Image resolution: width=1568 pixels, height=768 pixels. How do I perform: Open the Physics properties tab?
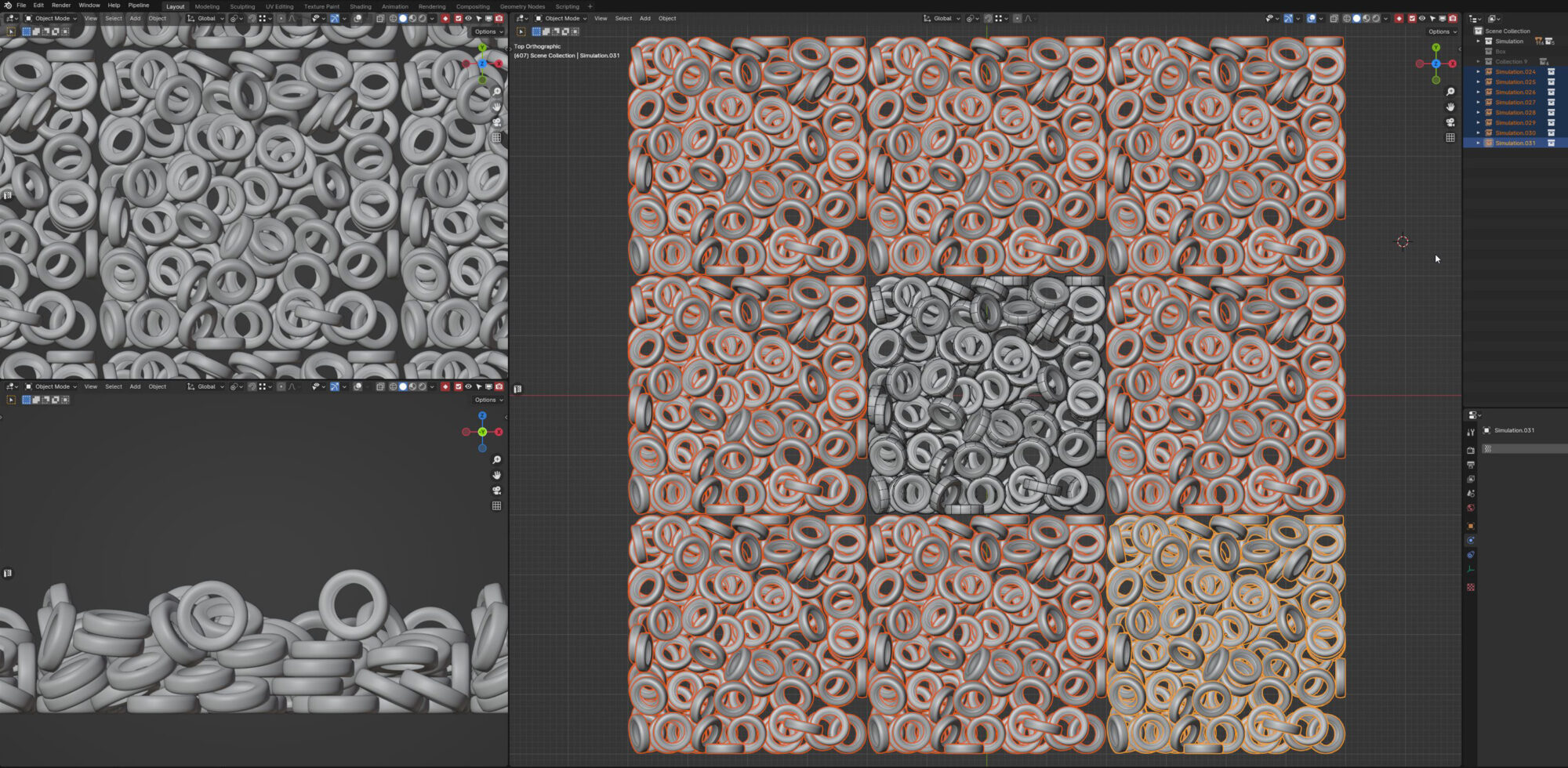point(1471,541)
